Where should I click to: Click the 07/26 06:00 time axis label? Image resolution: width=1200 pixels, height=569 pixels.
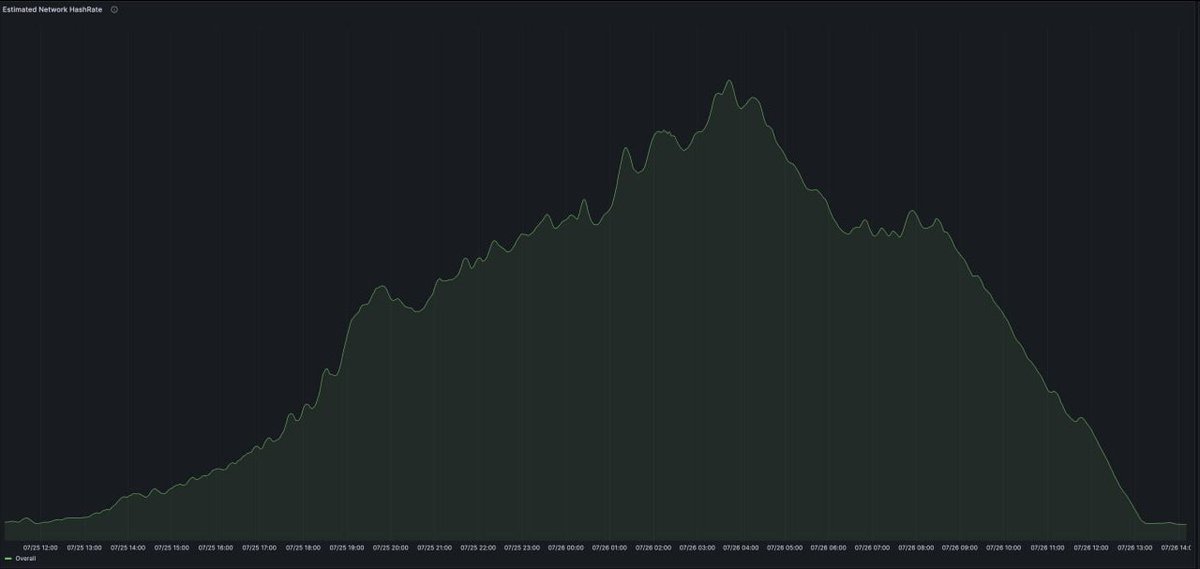[x=828, y=547]
